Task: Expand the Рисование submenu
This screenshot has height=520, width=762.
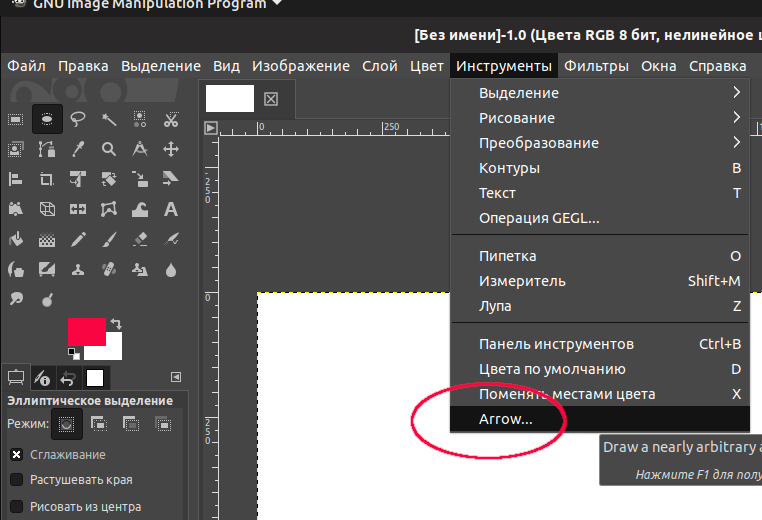Action: tap(600, 118)
